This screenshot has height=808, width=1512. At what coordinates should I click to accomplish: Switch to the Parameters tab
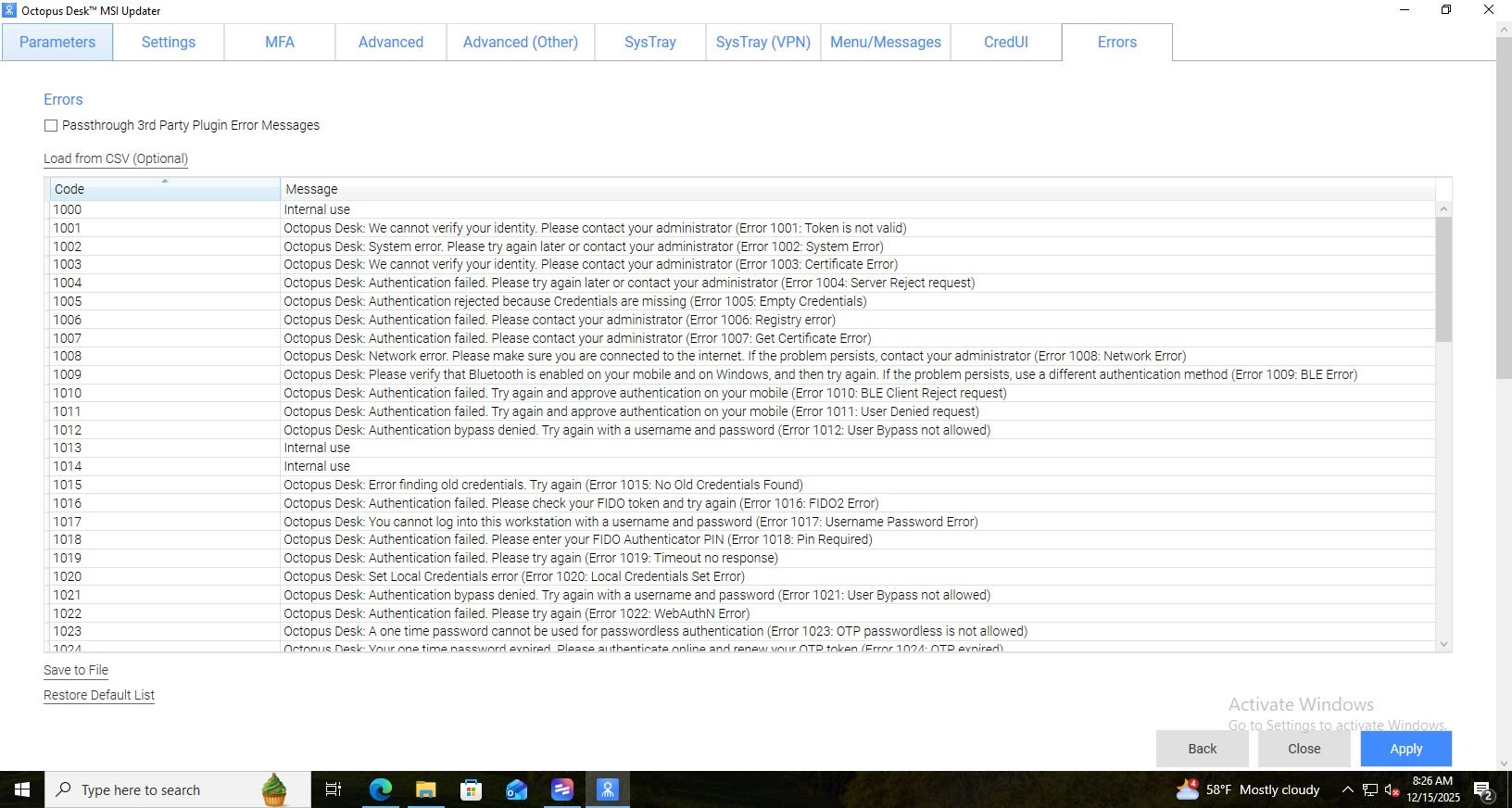point(57,43)
